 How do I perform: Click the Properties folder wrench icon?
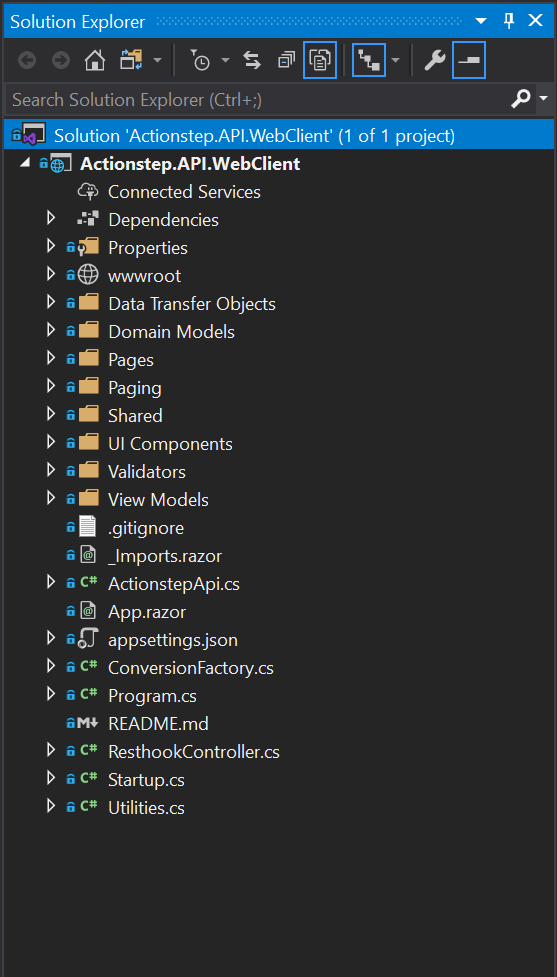tap(88, 247)
